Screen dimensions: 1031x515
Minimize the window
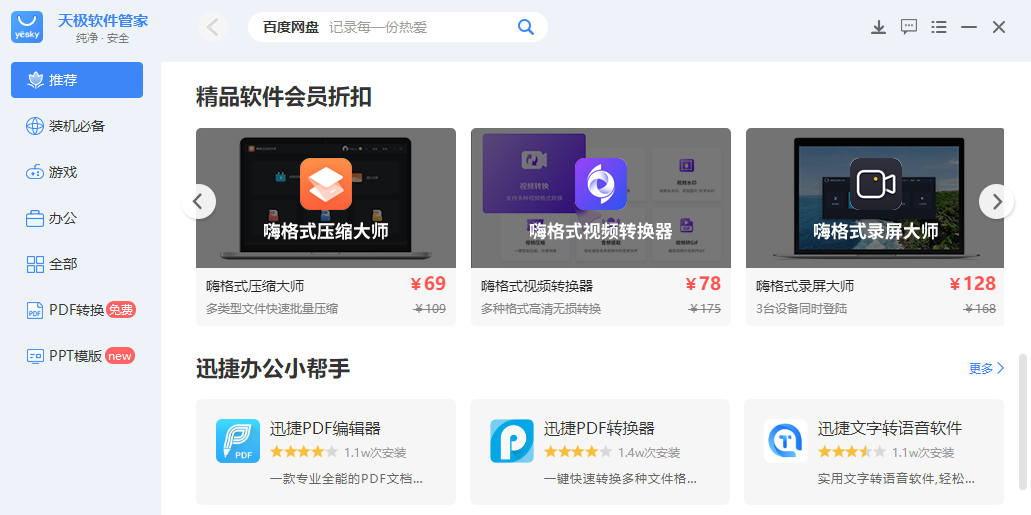(969, 27)
